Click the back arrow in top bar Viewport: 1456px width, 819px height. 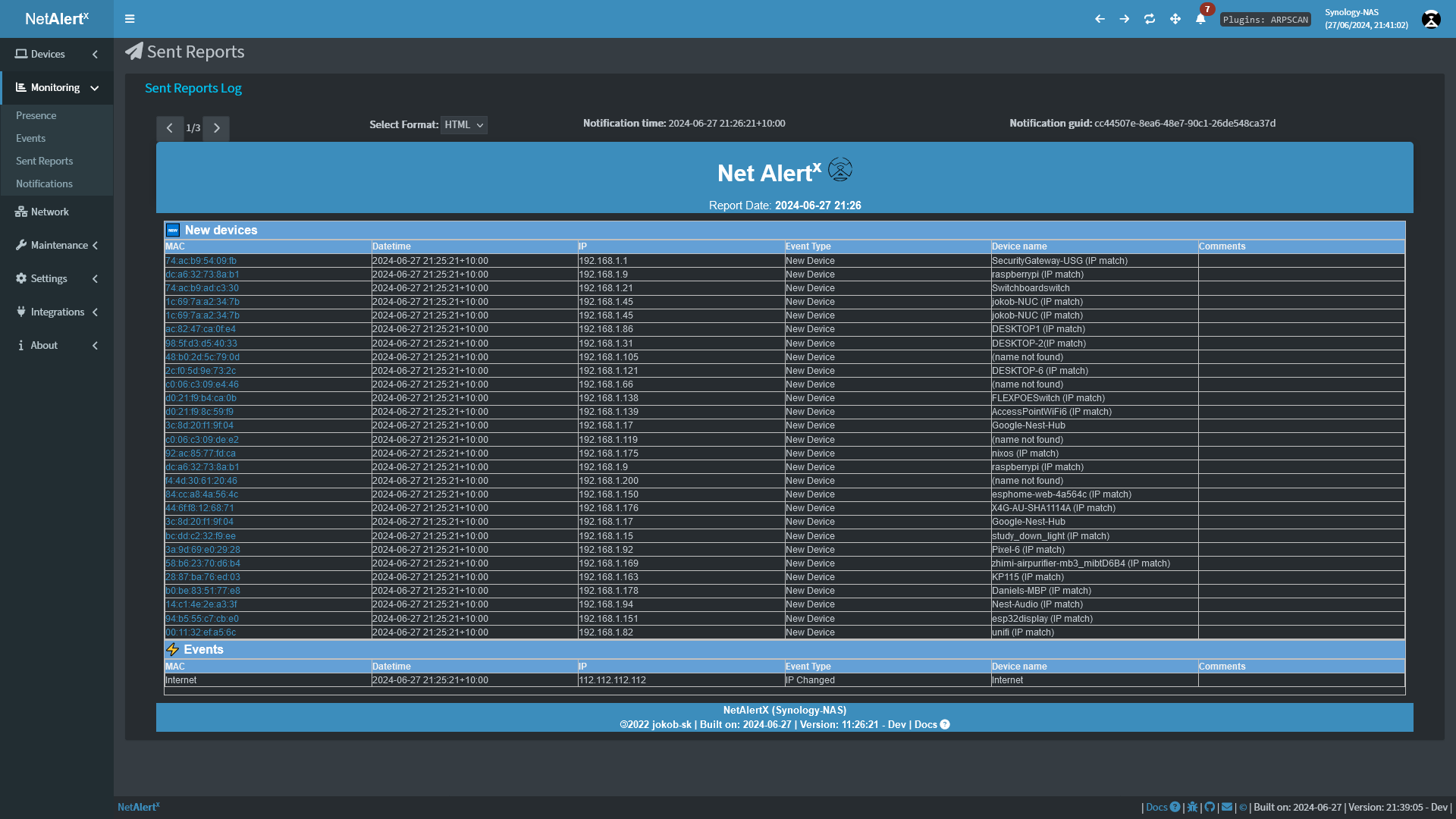pyautogui.click(x=1100, y=19)
